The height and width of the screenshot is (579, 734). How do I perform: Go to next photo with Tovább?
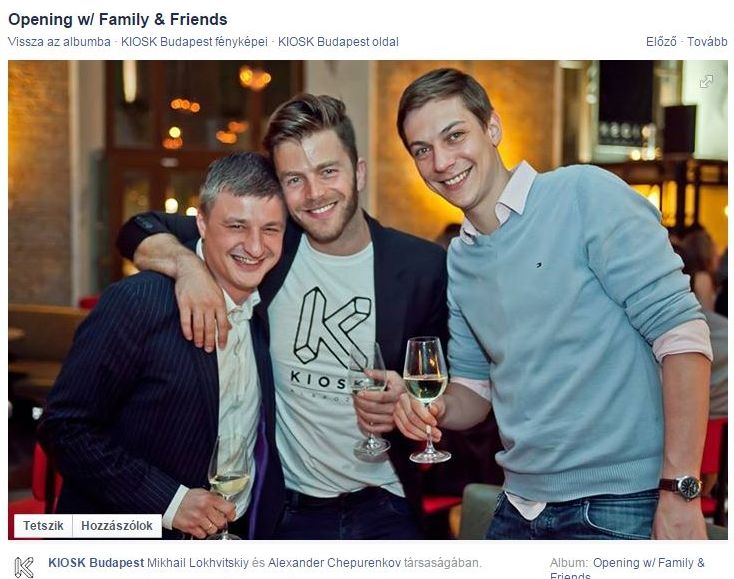(x=707, y=42)
